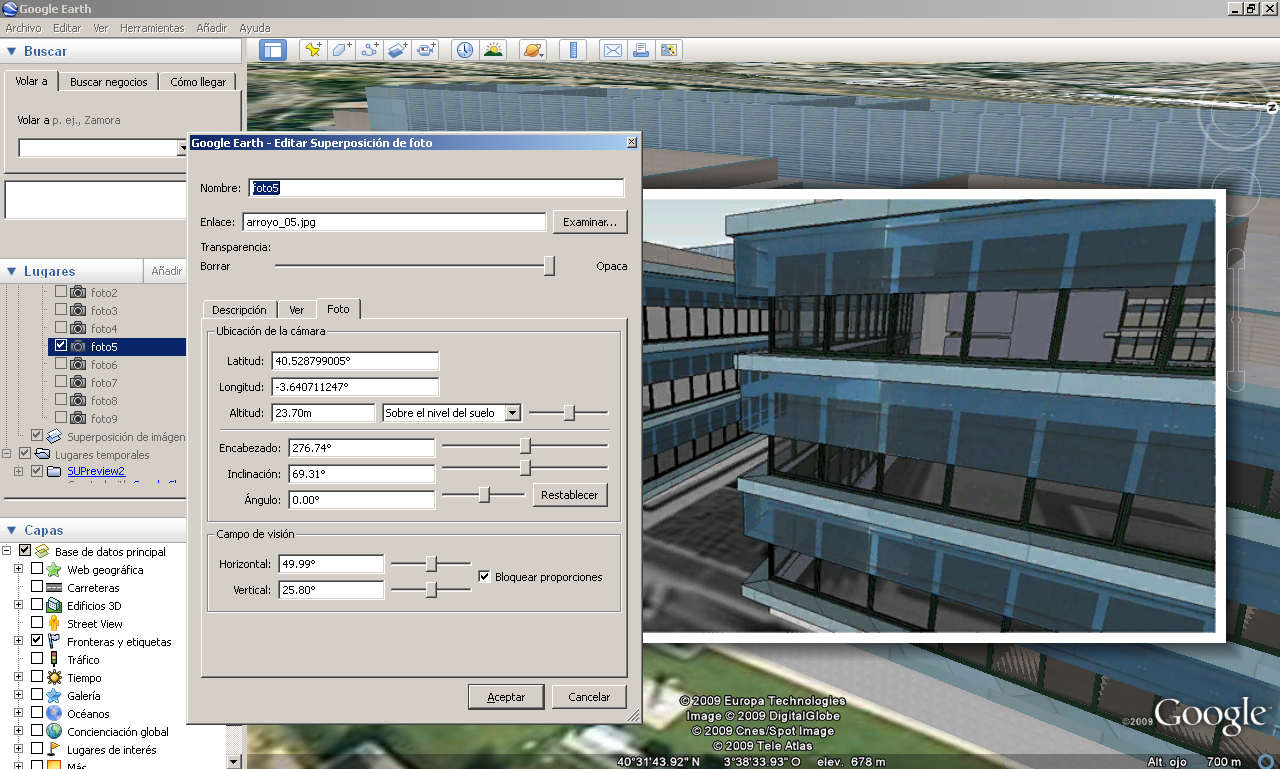Click the Examinar button
Viewport: 1280px width, 769px height.
pyautogui.click(x=590, y=222)
